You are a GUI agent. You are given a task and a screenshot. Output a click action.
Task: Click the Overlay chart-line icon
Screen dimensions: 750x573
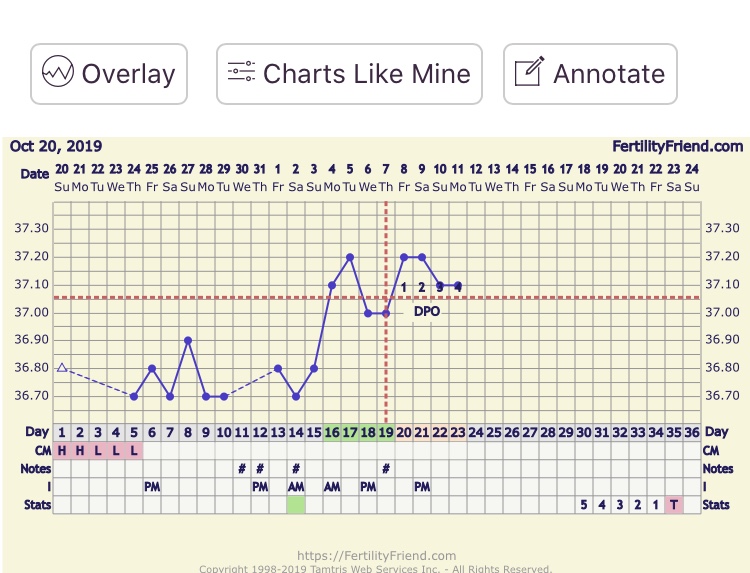click(x=58, y=74)
